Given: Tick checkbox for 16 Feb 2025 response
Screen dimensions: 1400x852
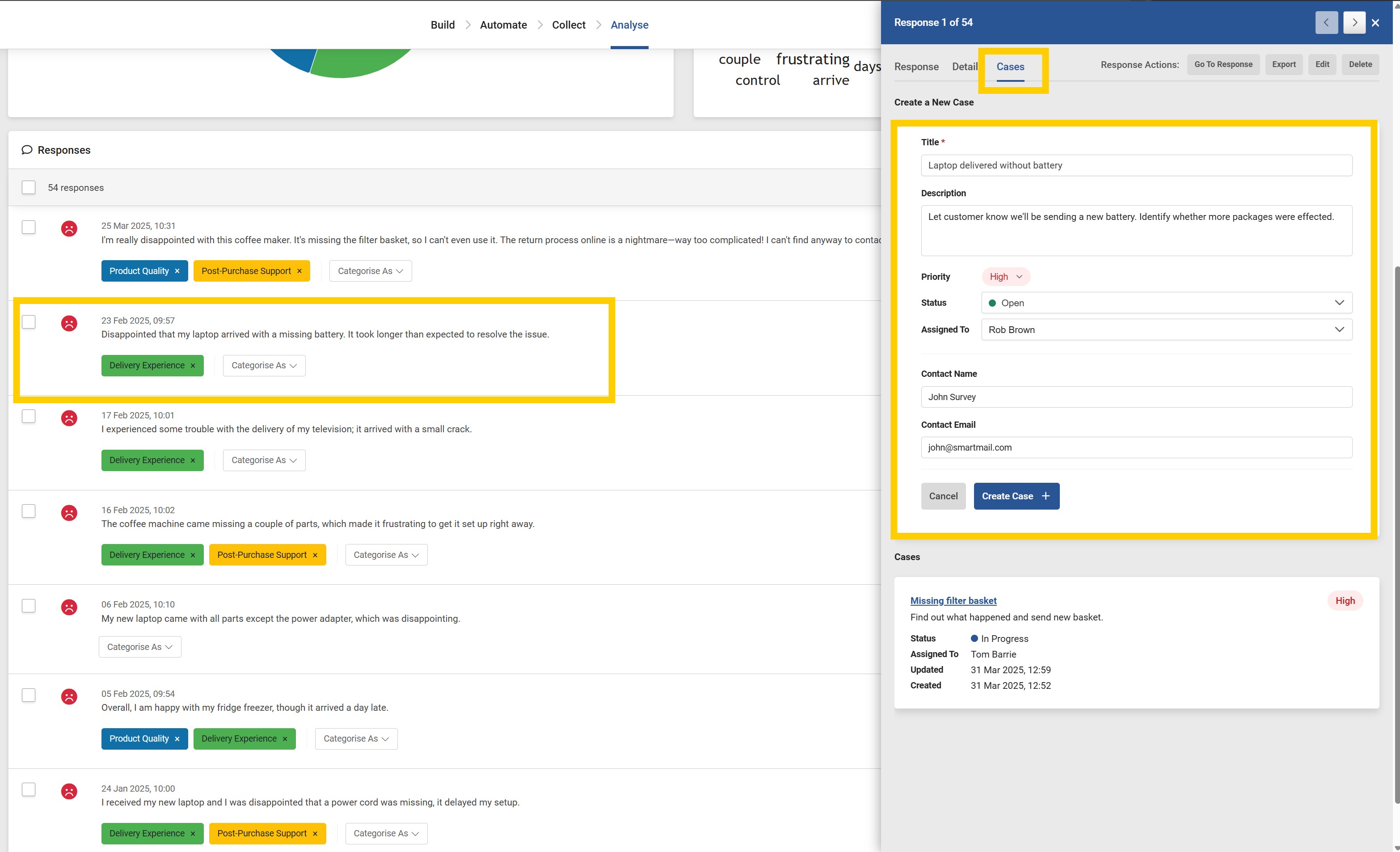Looking at the screenshot, I should [x=29, y=511].
